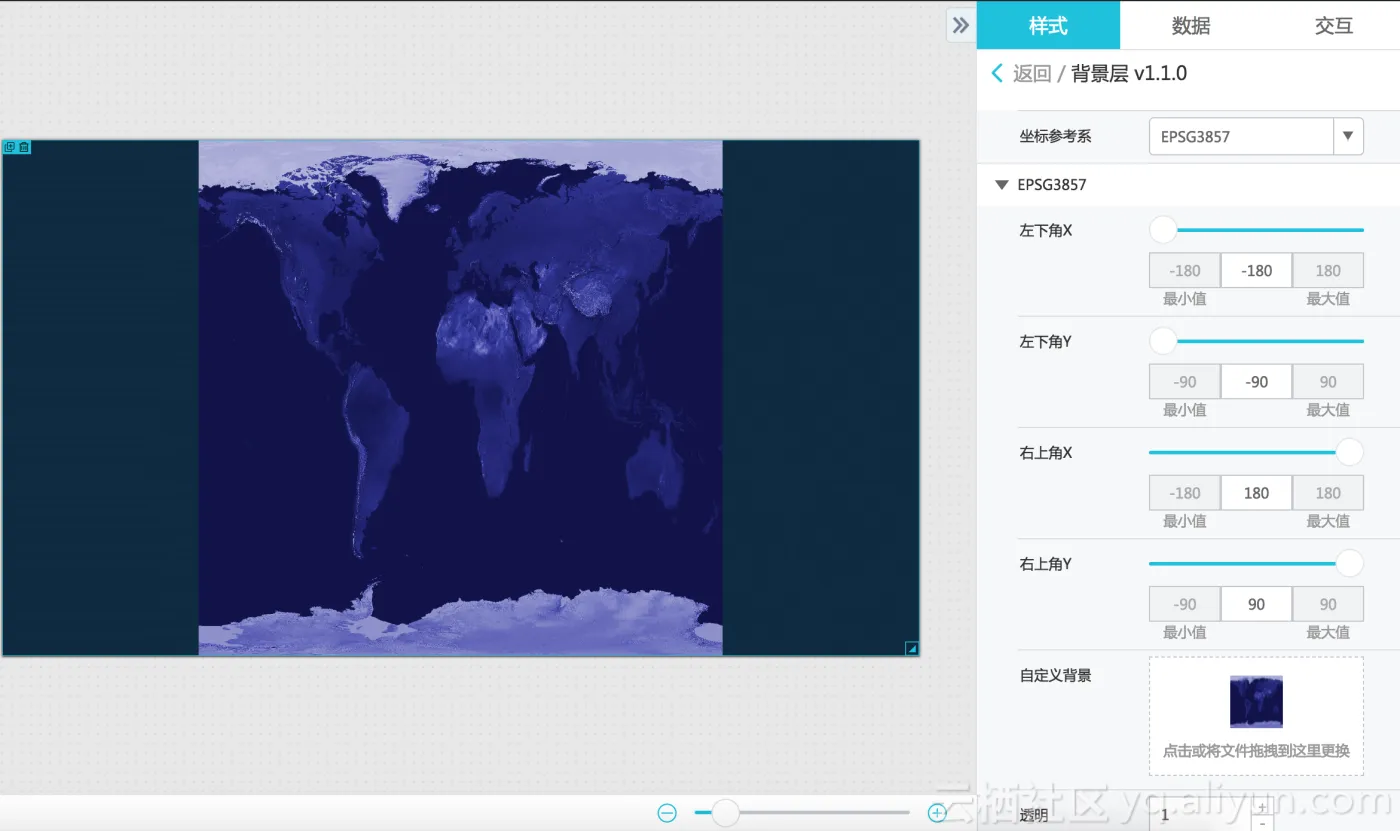The width and height of the screenshot is (1400, 831).
Task: Click the canvas zoom slider handle
Action: coord(725,813)
